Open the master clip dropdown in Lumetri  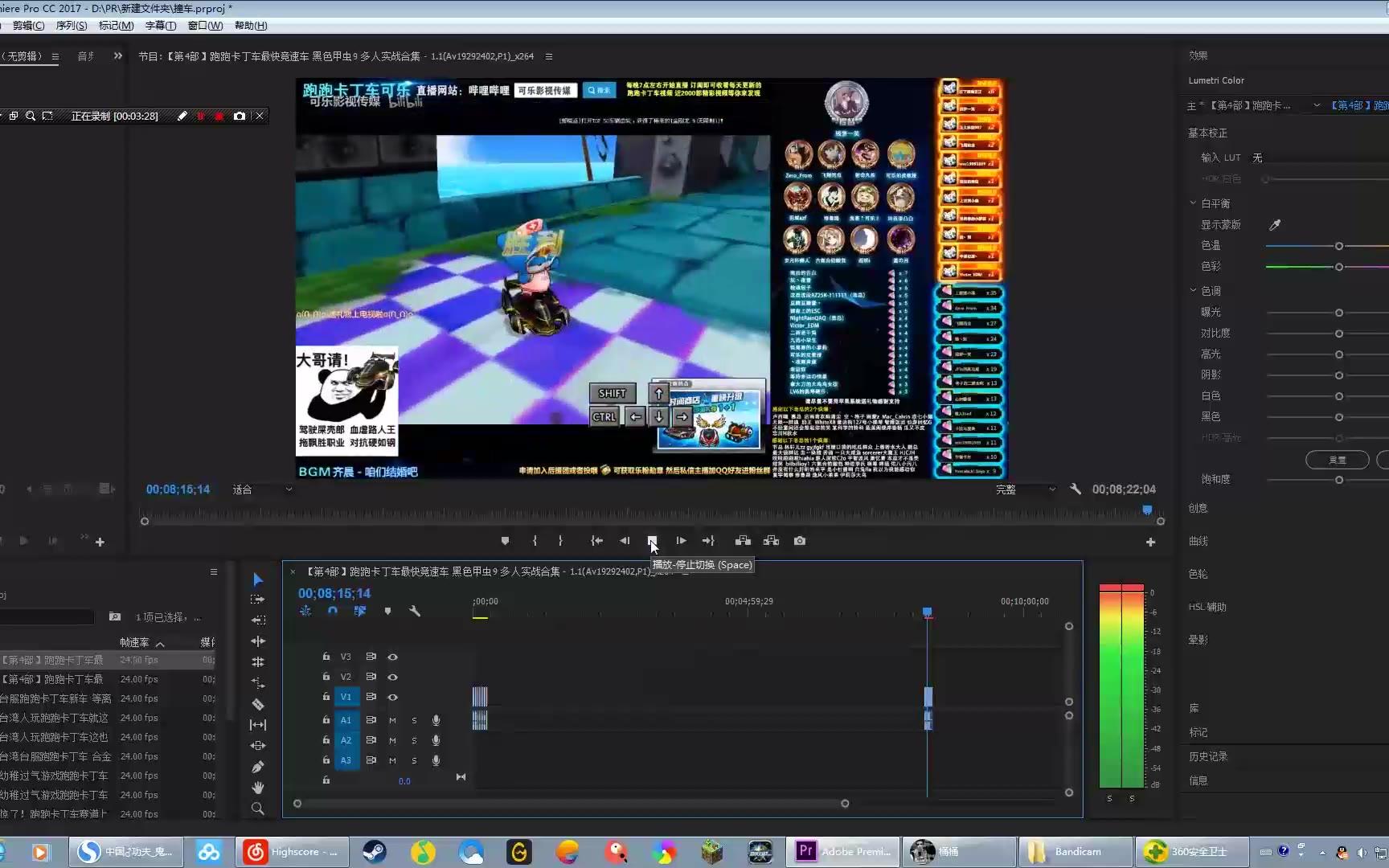point(1317,105)
